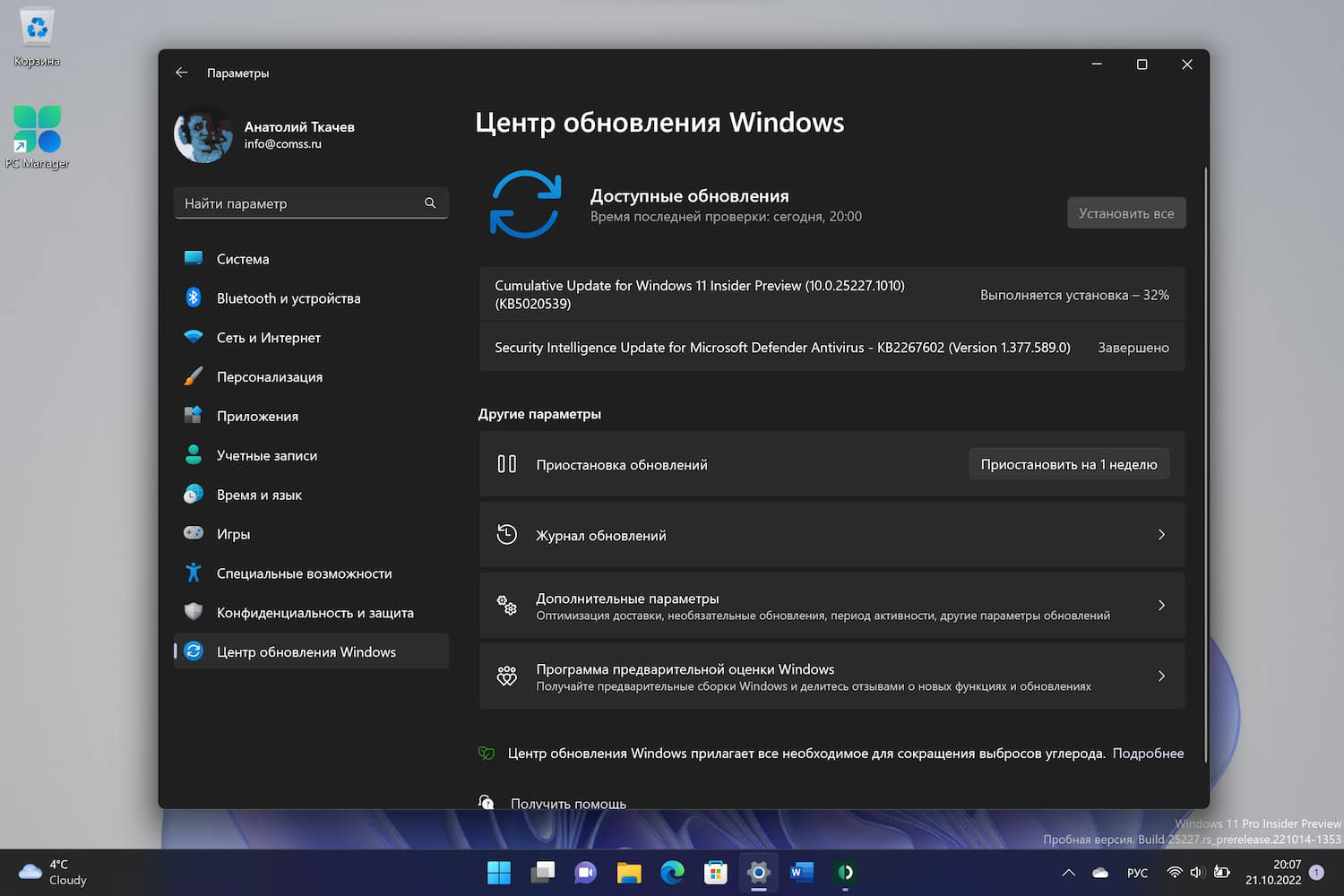Launch File Explorer from the taskbar
The width and height of the screenshot is (1344, 896).
click(629, 873)
